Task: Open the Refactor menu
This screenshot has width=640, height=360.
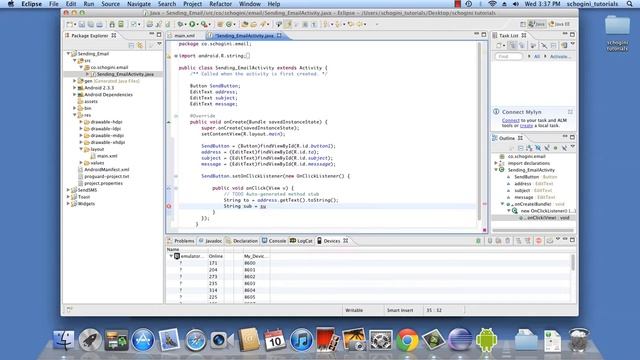Action: pos(220,4)
